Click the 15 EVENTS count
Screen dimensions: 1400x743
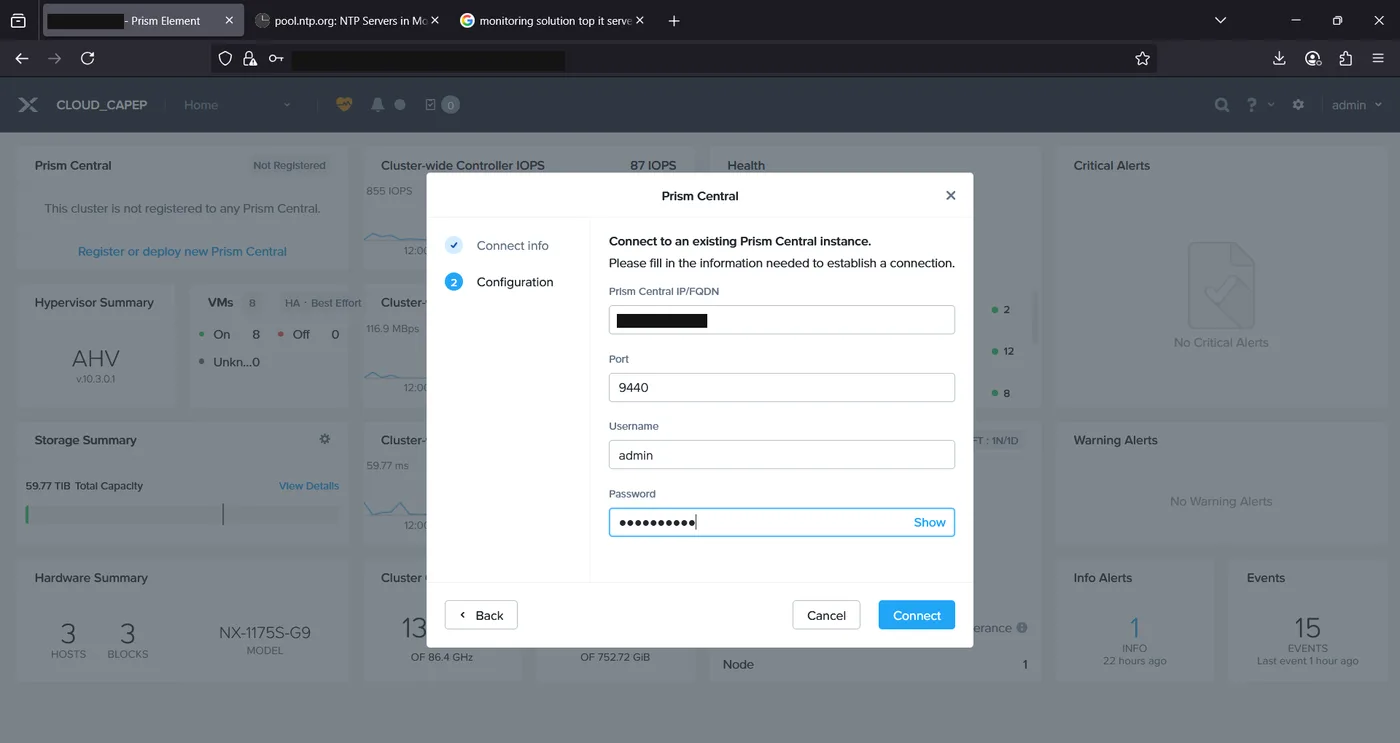[x=1307, y=628]
